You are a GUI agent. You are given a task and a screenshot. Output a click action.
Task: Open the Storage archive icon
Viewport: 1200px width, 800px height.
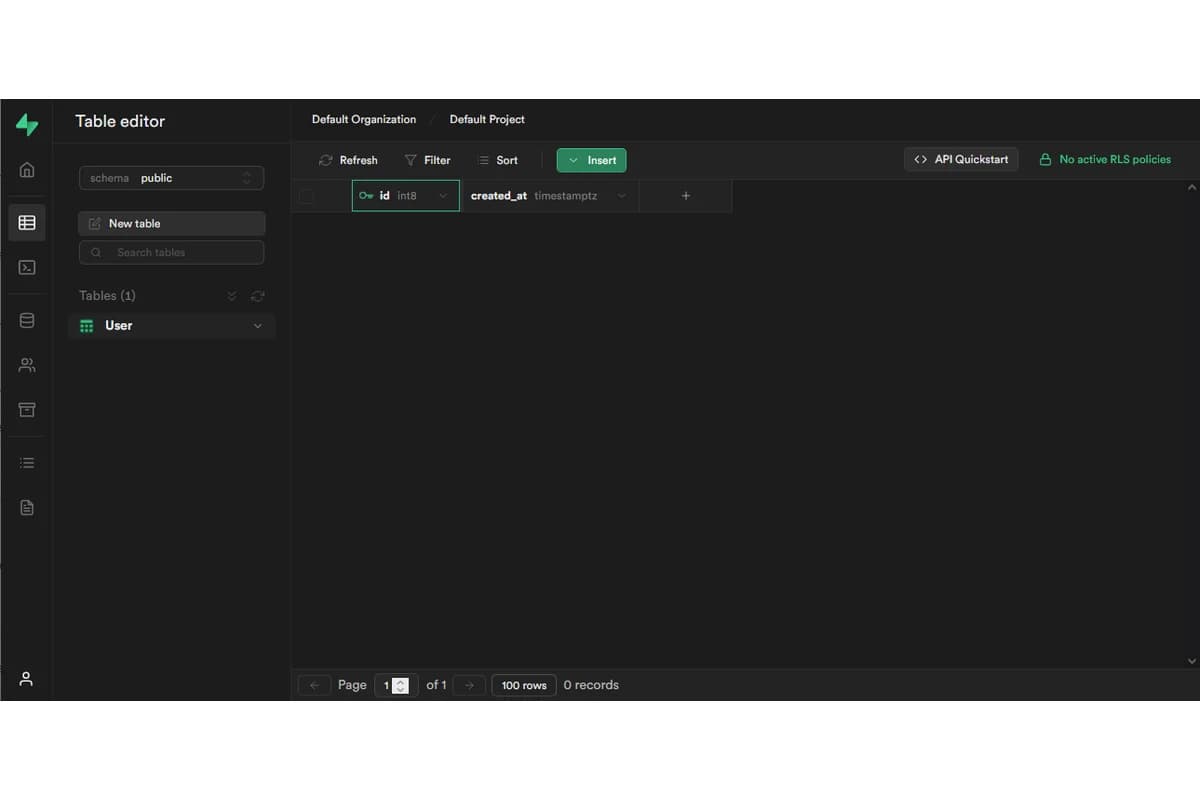(x=27, y=410)
